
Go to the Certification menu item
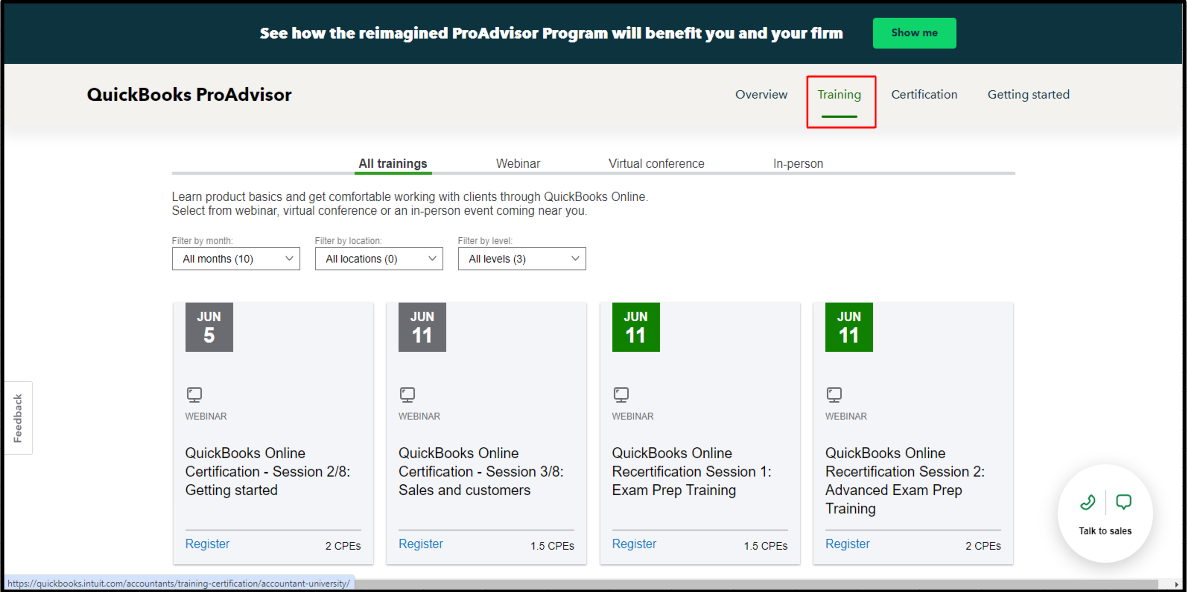pyautogui.click(x=924, y=95)
